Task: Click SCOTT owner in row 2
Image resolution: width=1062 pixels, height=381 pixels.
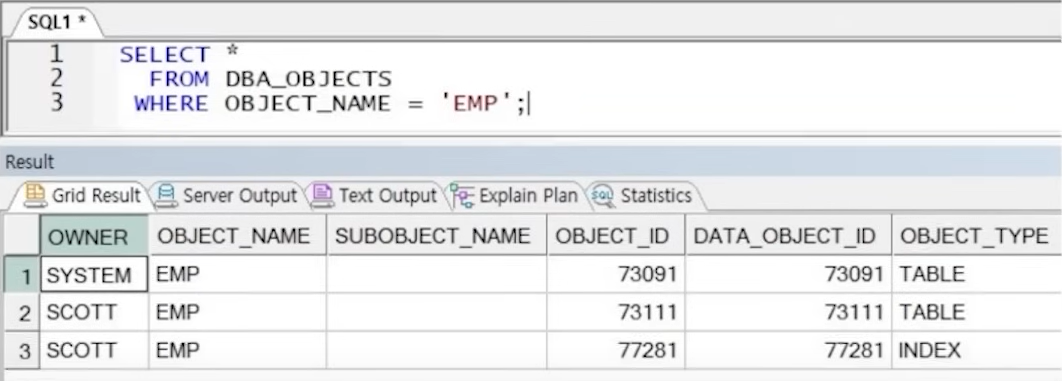Action: (94, 313)
